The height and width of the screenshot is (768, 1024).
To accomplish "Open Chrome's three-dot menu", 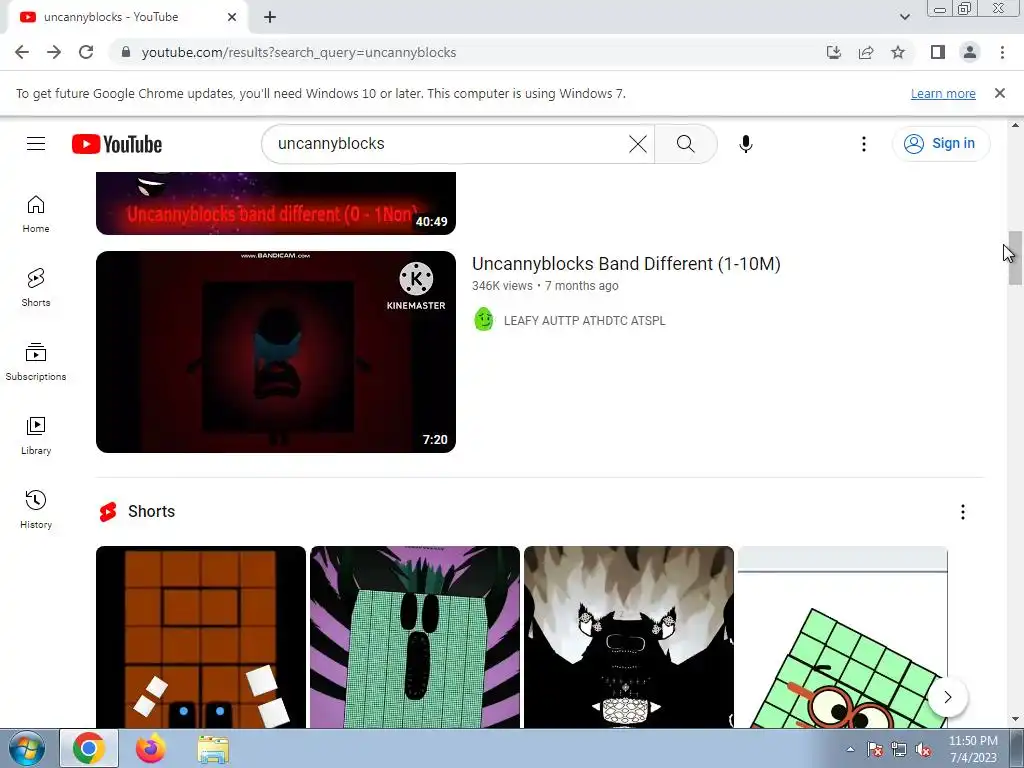I will (1002, 52).
